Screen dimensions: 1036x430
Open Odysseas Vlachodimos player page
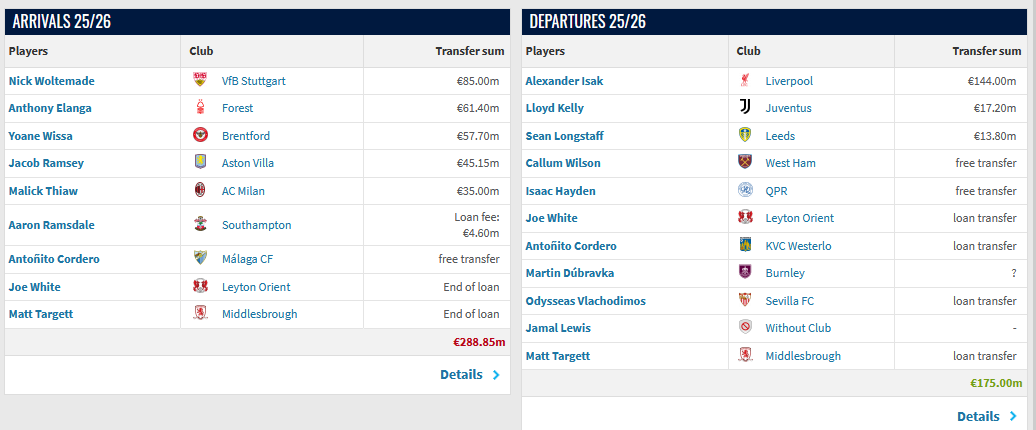click(585, 301)
